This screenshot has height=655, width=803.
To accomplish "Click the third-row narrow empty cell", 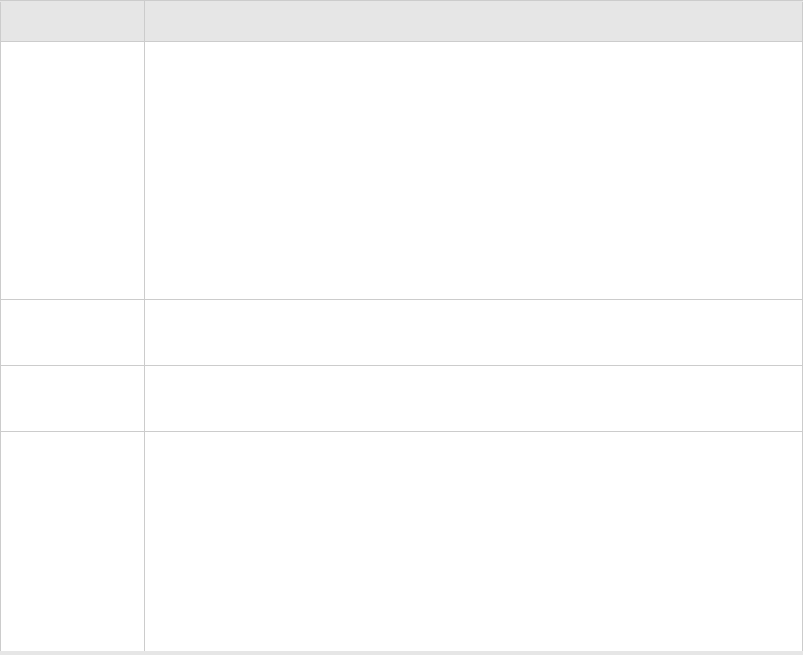I will (72, 398).
